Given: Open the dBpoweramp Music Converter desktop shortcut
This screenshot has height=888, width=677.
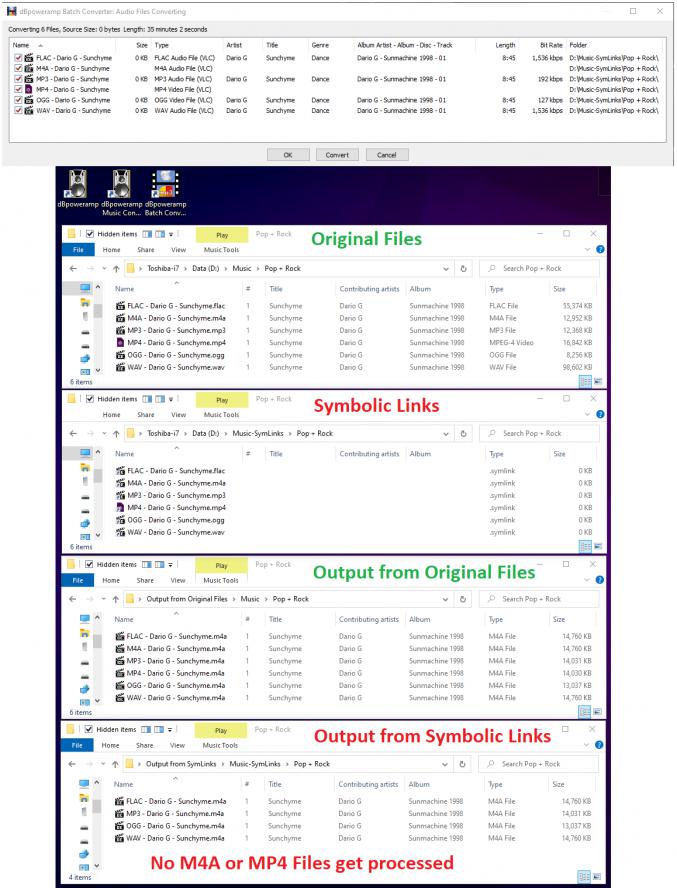Looking at the screenshot, I should pos(123,186).
